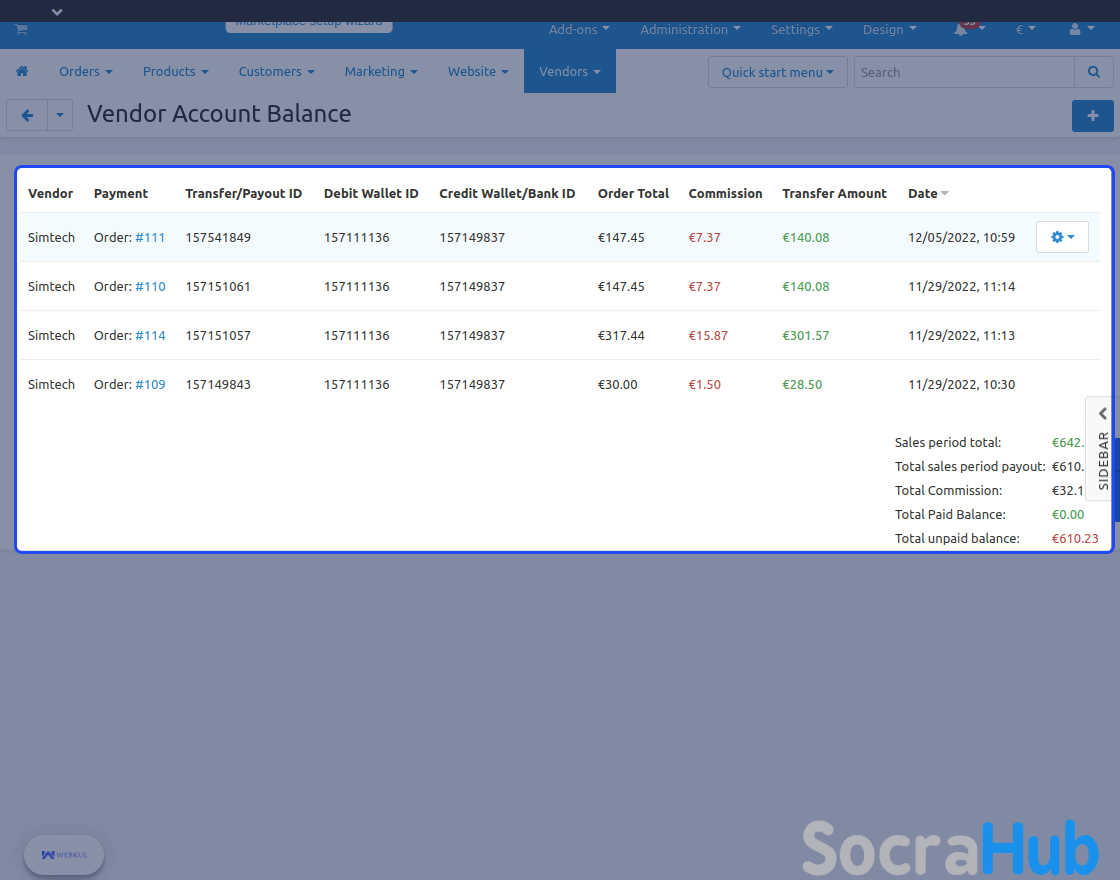Go back with the left arrow button
This screenshot has height=880, width=1120.
coord(27,116)
